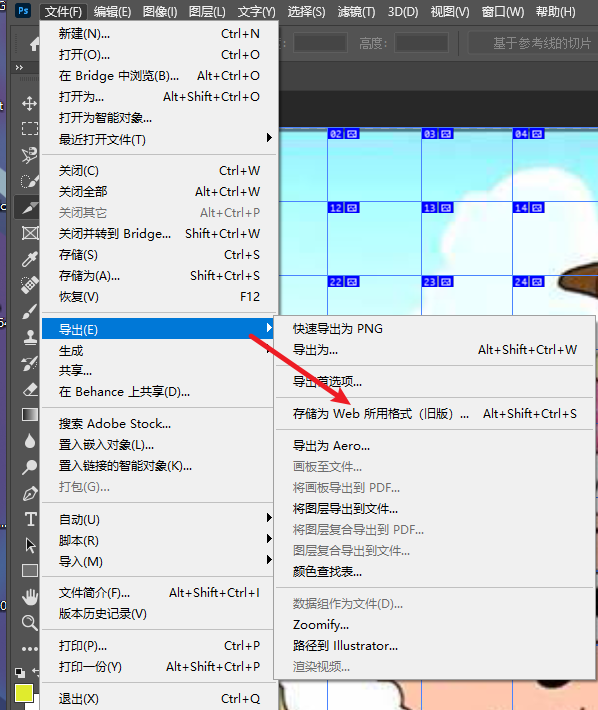598x710 pixels.
Task: Open the 窗口(W) menu
Action: pos(502,11)
